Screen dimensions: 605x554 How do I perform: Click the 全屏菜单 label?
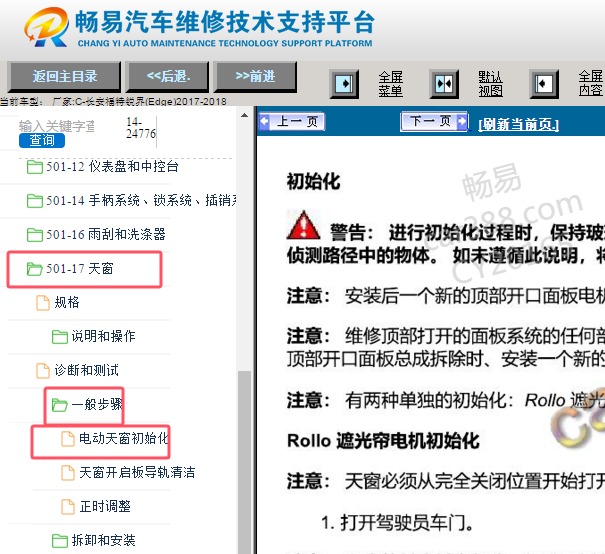(390, 84)
